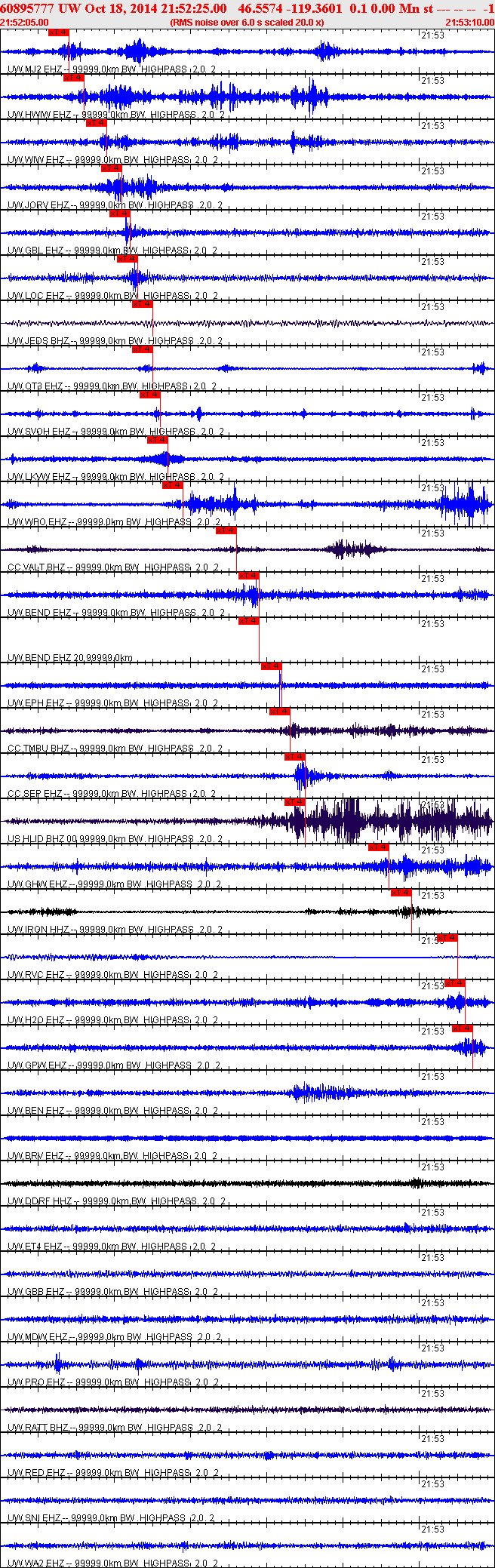This screenshot has width=495, height=1568.
Task: Click station text 'UW.BRV EHZ'
Action: (x=35, y=1156)
